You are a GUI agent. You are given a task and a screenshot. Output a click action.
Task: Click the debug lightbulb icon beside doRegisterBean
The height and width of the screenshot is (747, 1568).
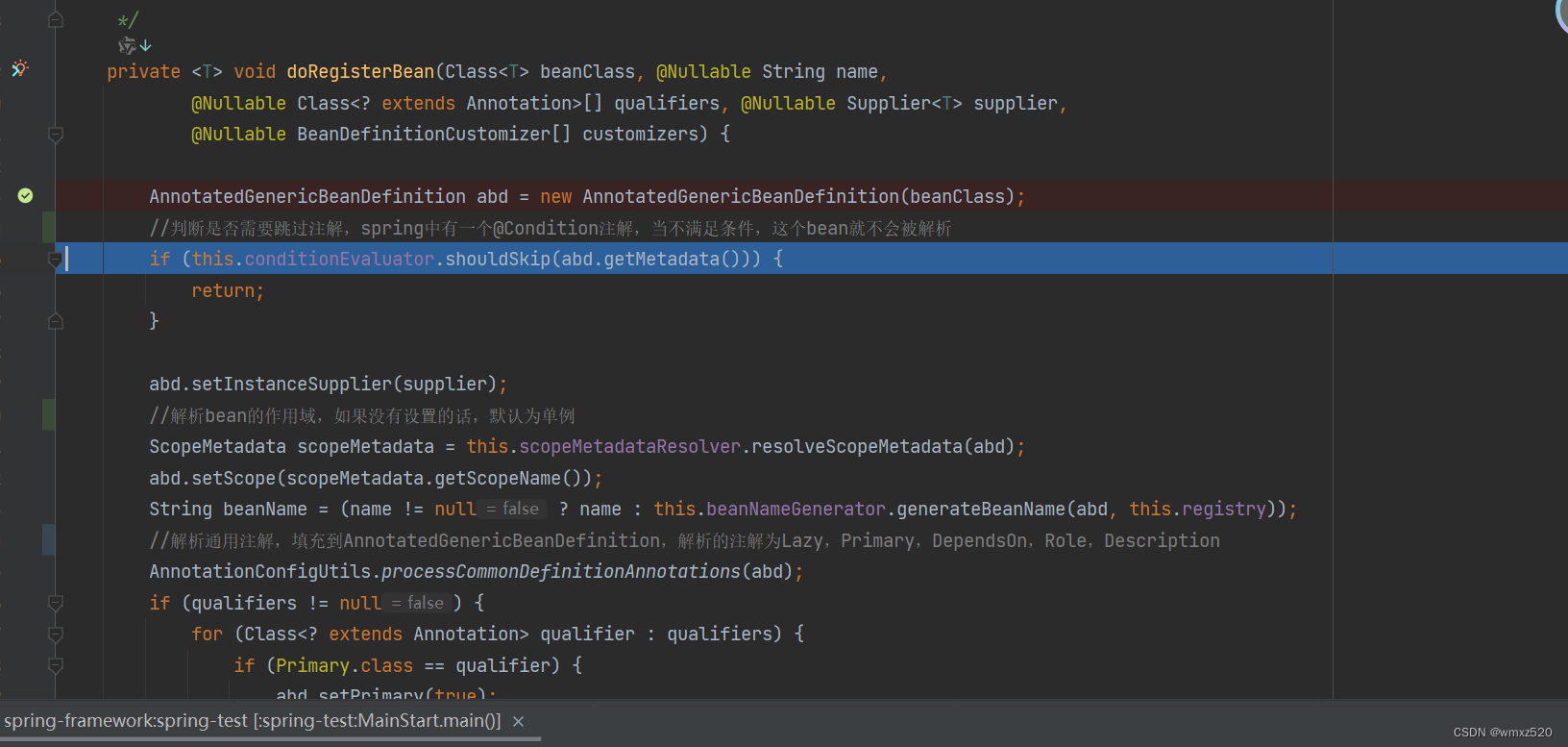(x=19, y=69)
